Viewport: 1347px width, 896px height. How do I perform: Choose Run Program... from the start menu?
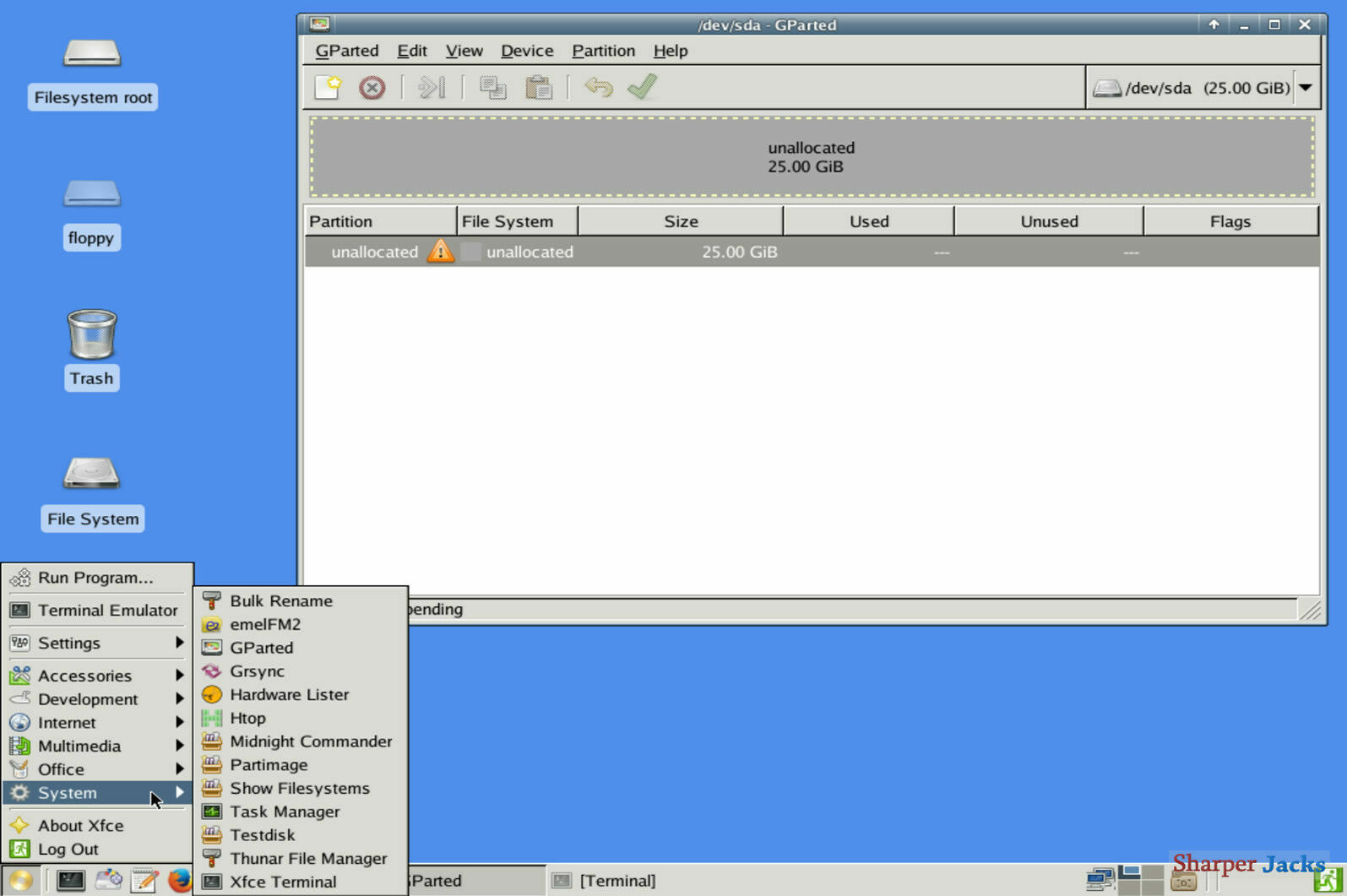(97, 578)
